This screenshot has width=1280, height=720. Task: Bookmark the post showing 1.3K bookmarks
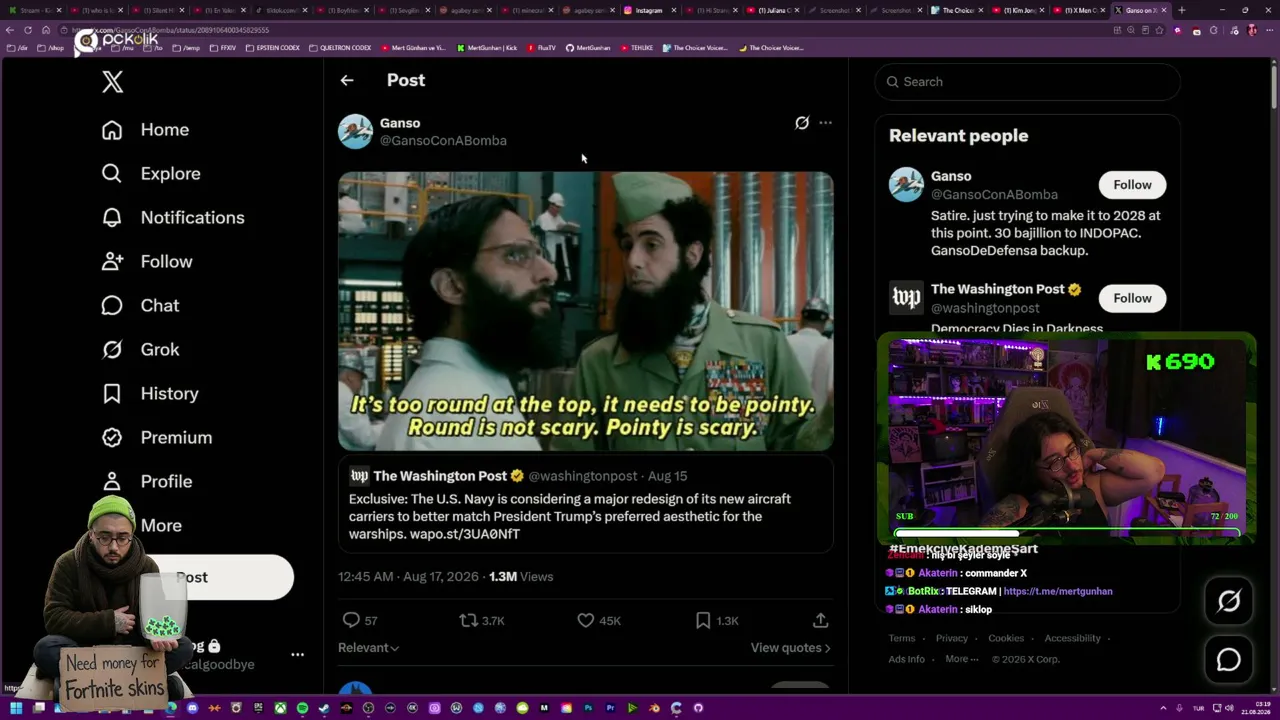point(703,621)
